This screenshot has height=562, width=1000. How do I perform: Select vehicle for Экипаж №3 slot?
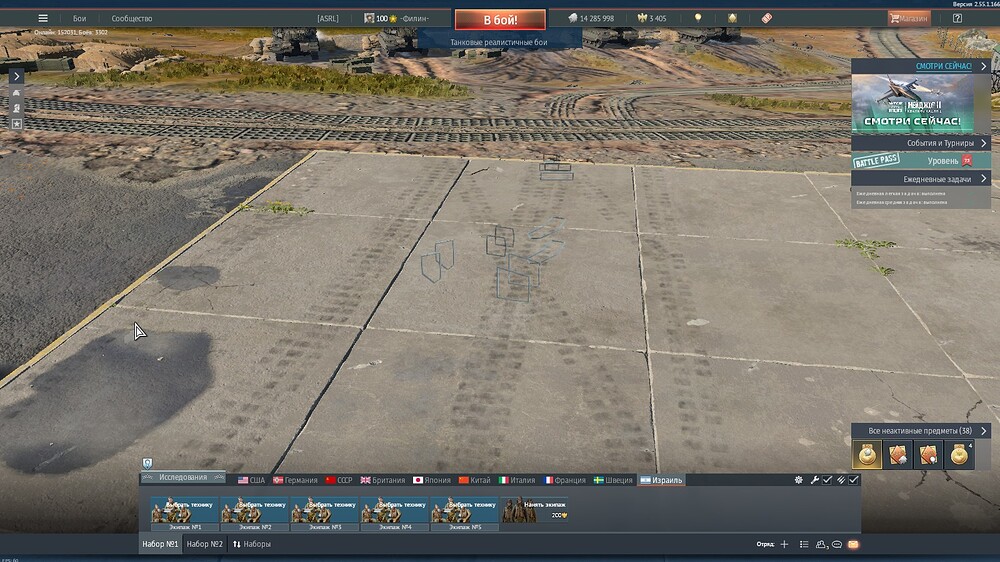(325, 514)
